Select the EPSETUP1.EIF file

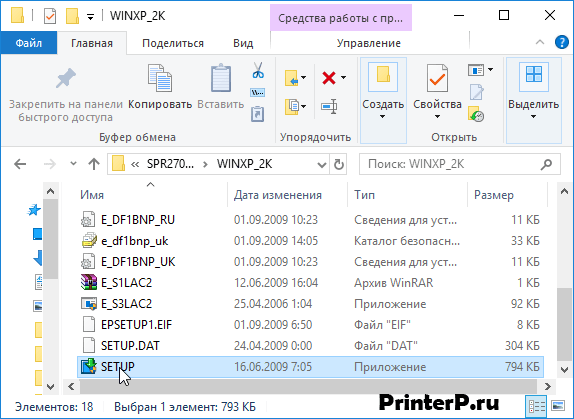[310, 325]
